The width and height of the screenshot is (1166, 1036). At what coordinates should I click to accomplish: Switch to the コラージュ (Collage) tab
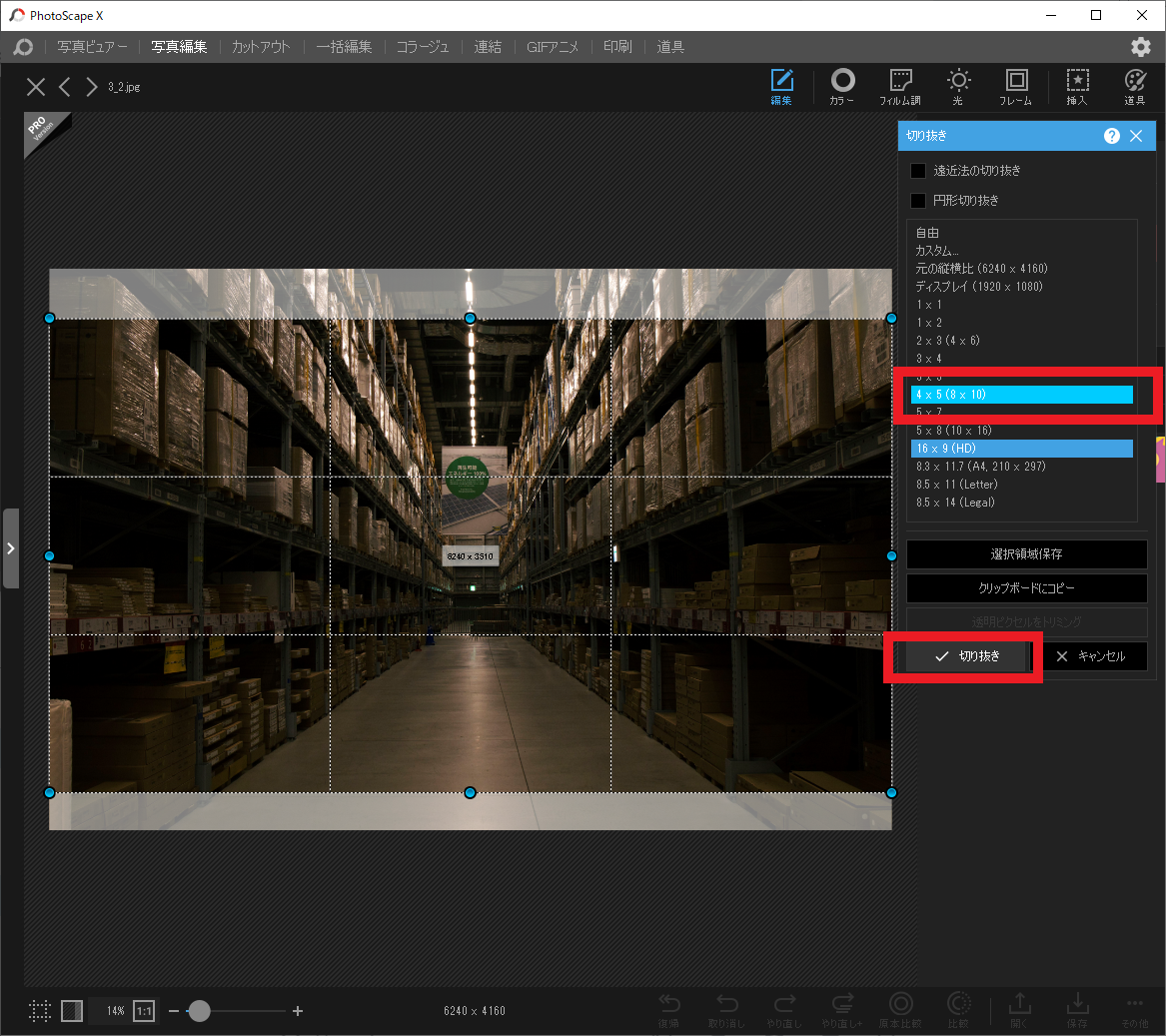click(422, 47)
